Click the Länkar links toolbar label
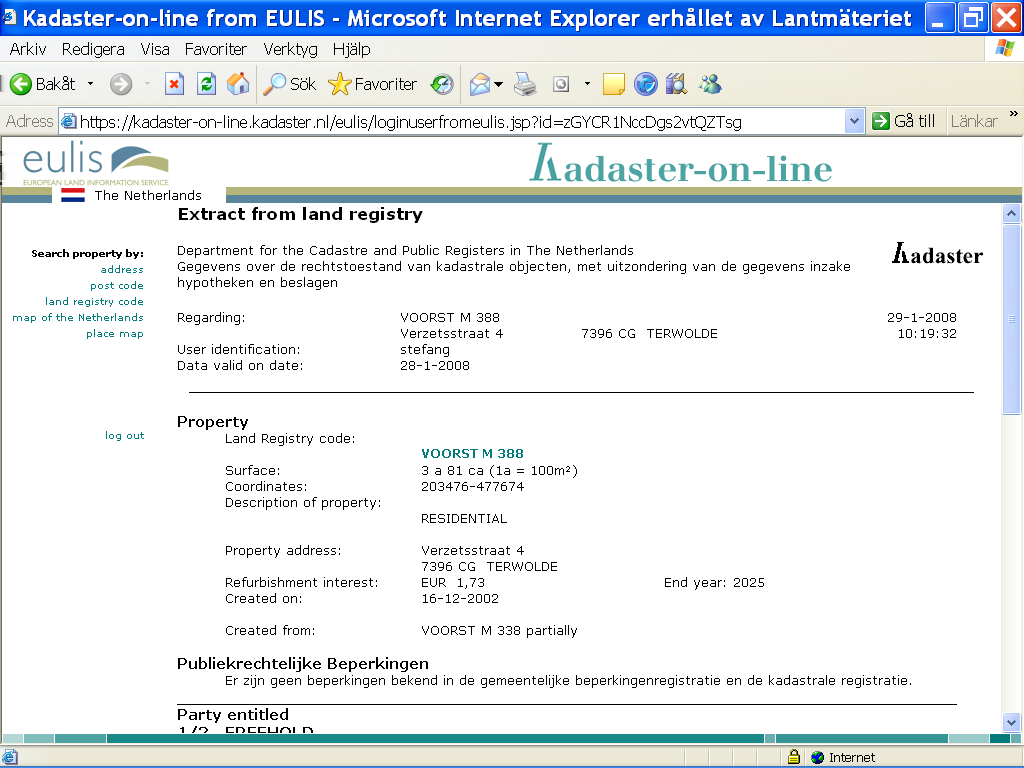The width and height of the screenshot is (1024, 768). click(974, 121)
